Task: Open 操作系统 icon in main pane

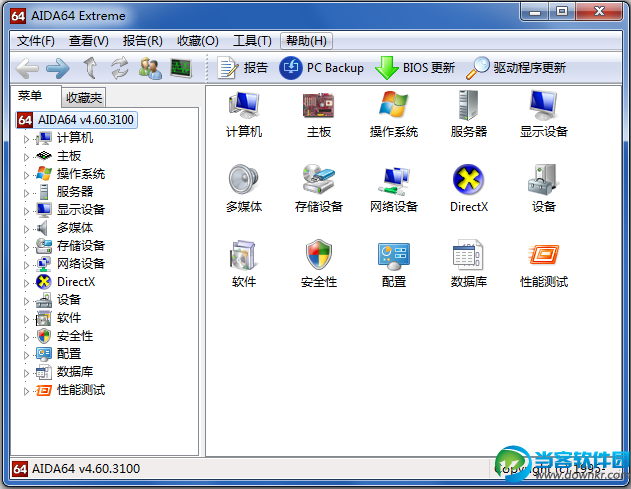Action: tap(394, 115)
